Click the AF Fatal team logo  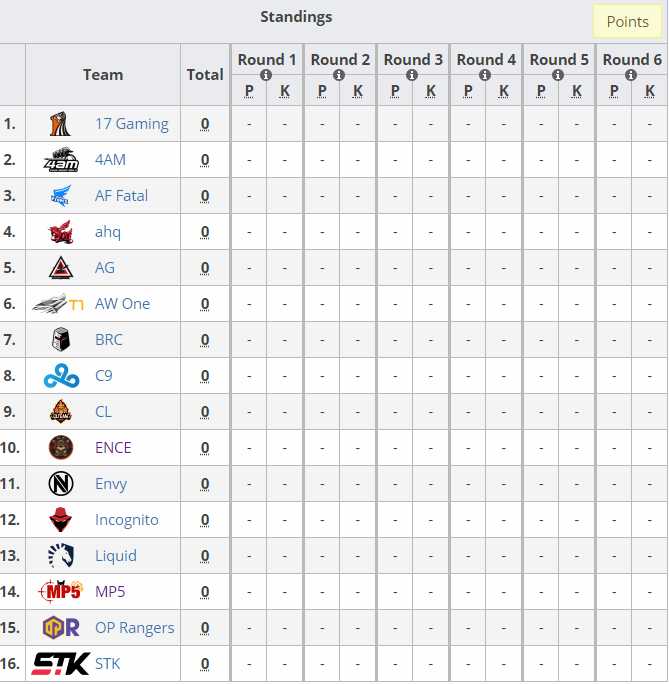pos(61,196)
